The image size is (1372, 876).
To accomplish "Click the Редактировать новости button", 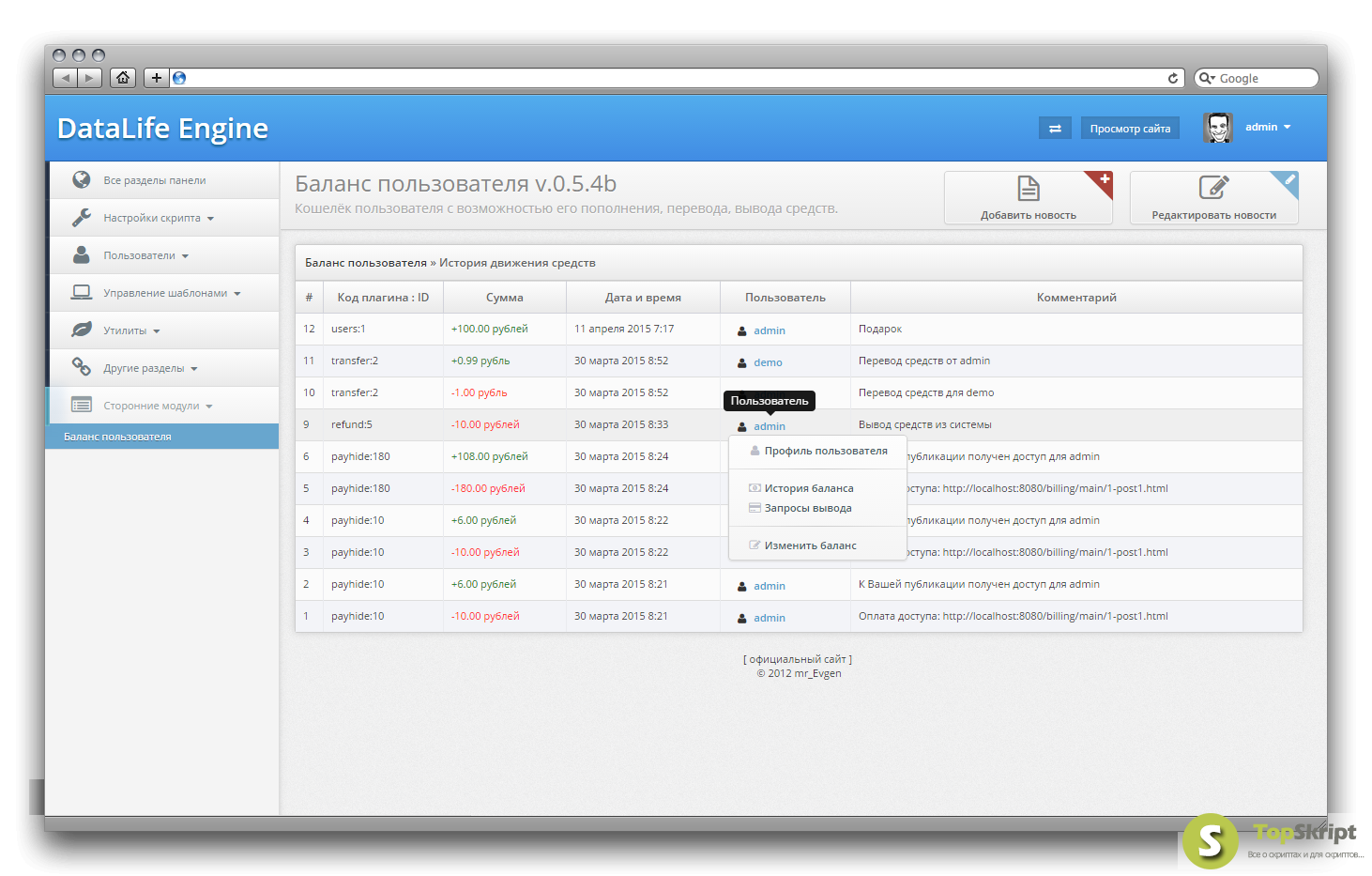I will point(1214,197).
